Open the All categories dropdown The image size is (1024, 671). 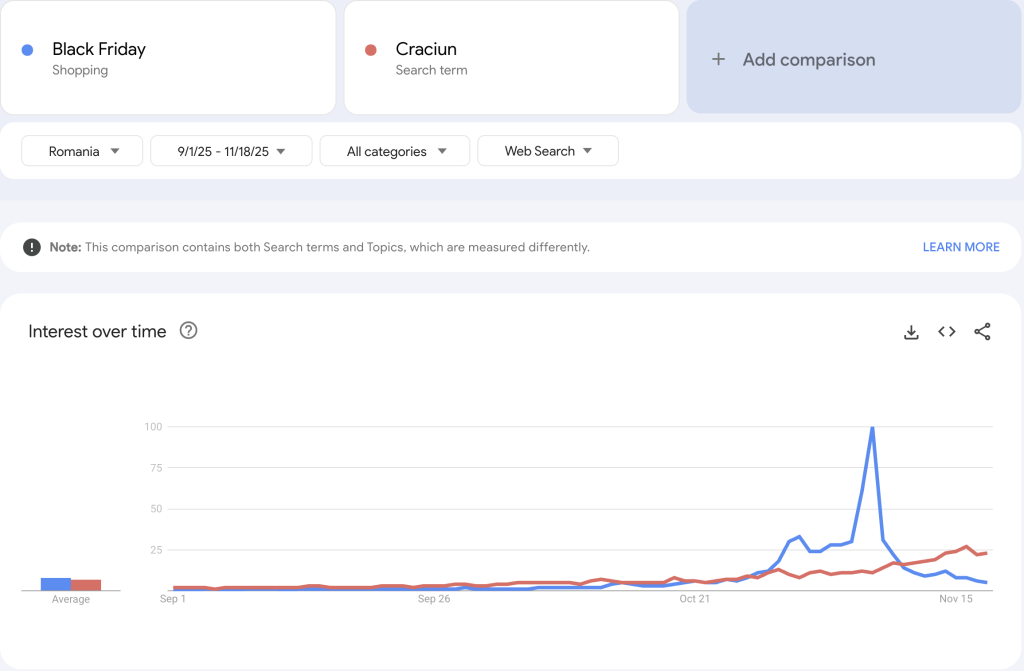click(x=395, y=151)
